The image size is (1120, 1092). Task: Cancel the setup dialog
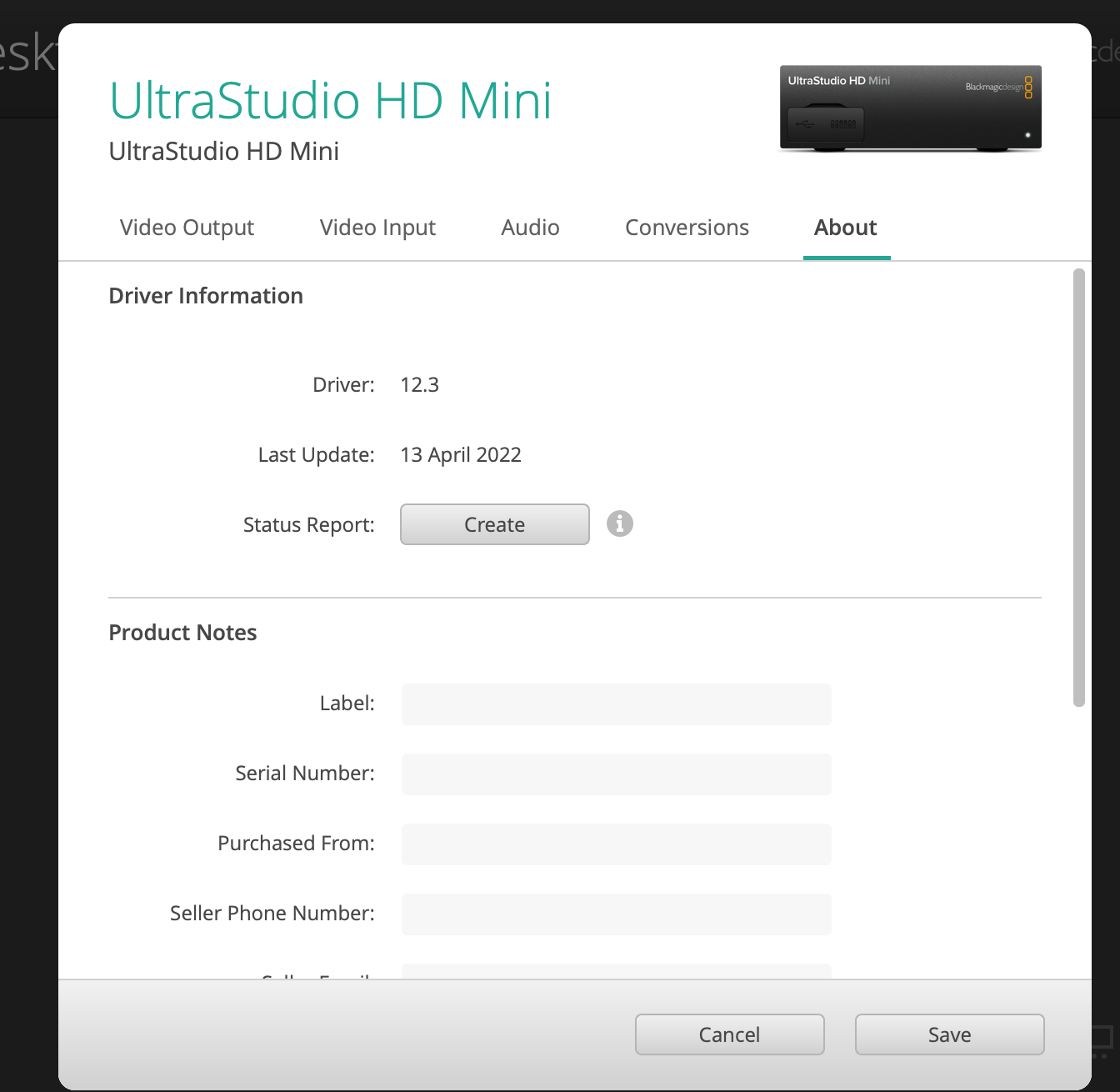(x=730, y=1034)
